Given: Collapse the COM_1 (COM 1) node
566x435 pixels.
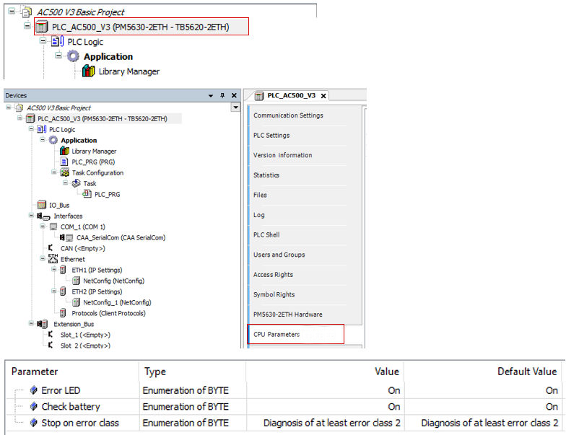Looking at the screenshot, I should (42, 226).
